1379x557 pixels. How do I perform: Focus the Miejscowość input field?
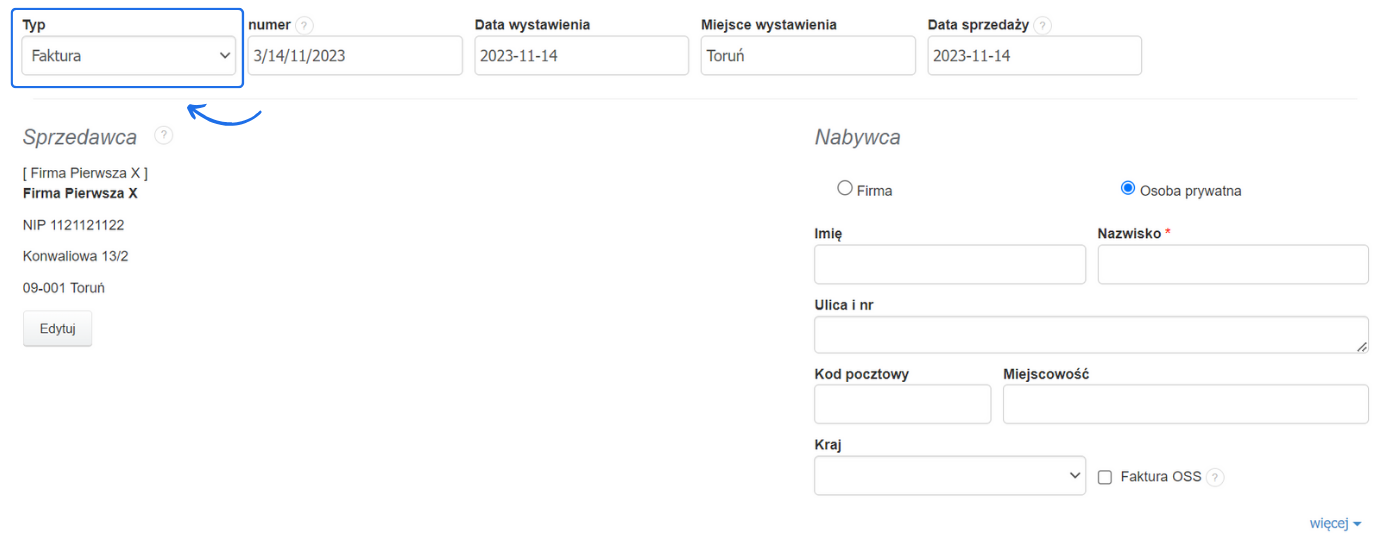(1185, 404)
